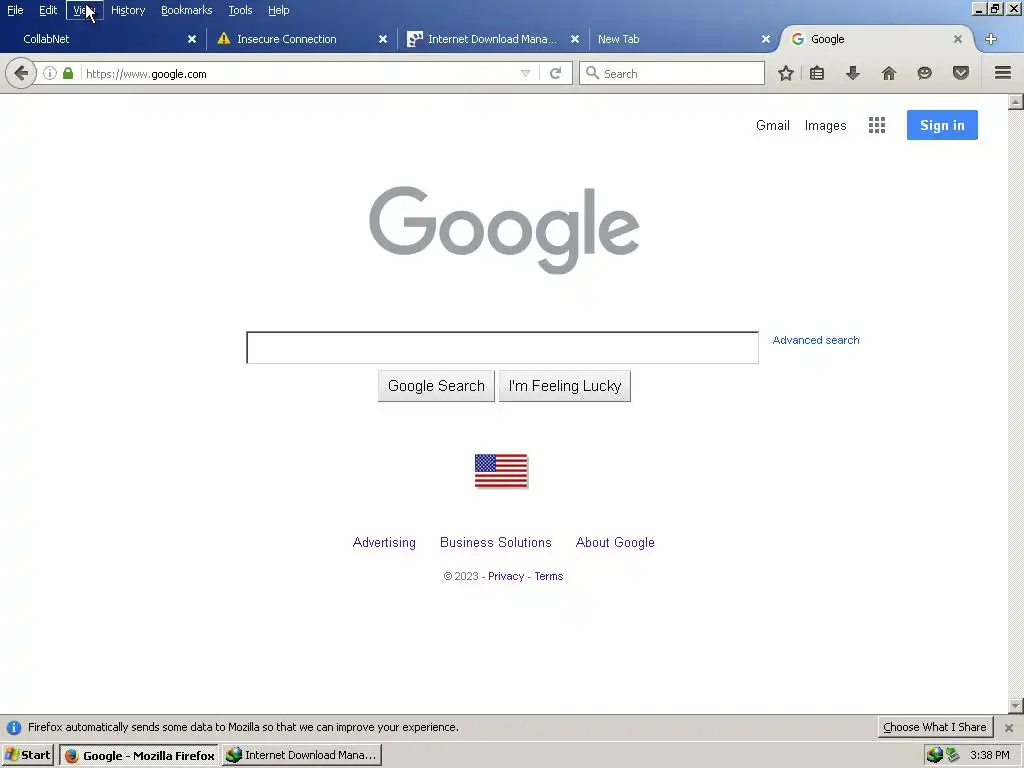Click the Google logo
The height and width of the screenshot is (768, 1024).
(x=504, y=229)
